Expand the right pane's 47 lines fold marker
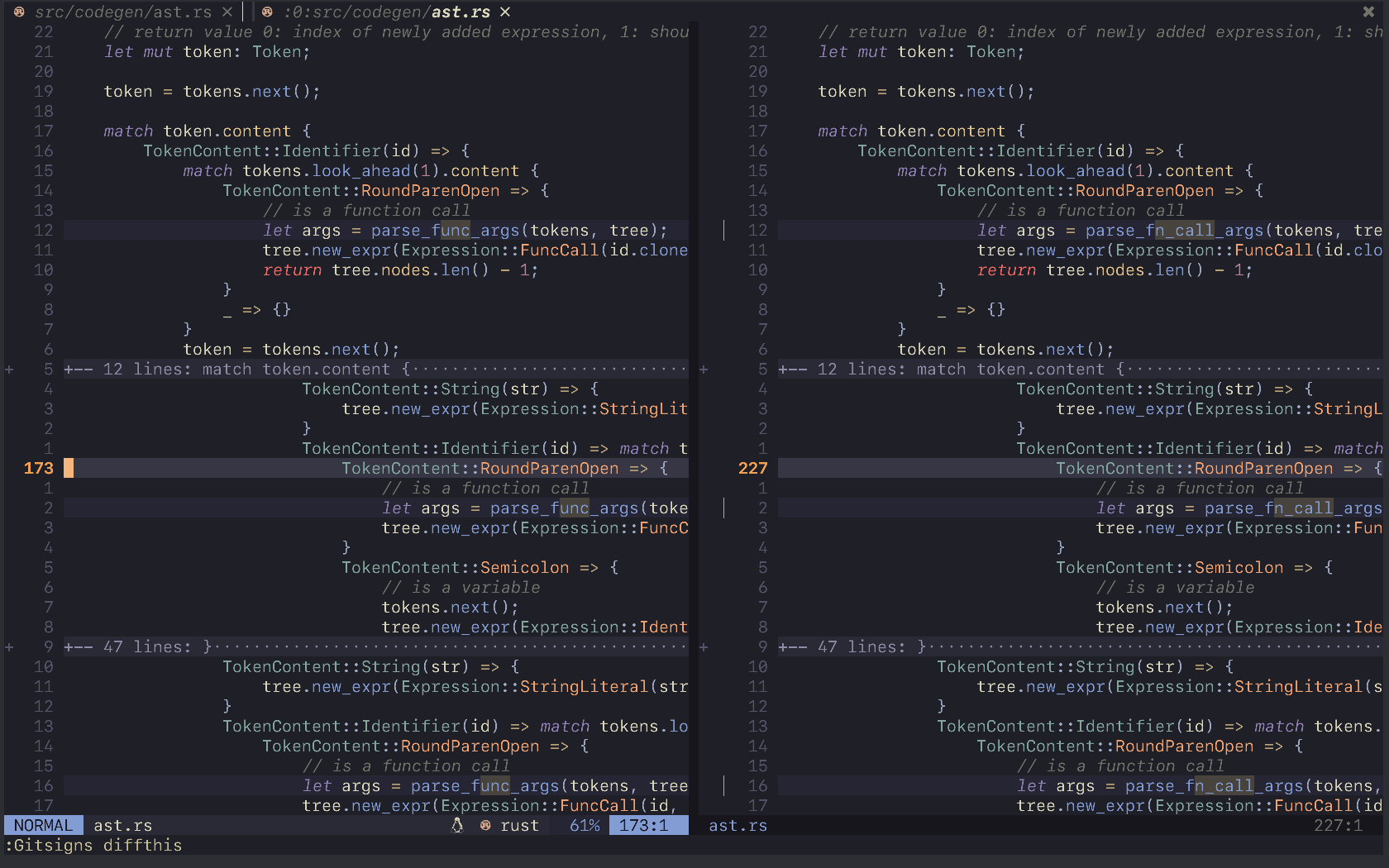 point(704,646)
